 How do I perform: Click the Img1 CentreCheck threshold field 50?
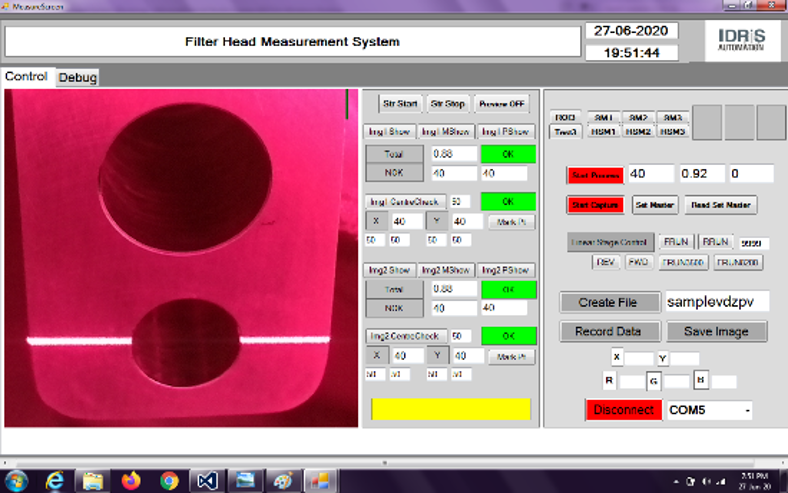(x=460, y=202)
